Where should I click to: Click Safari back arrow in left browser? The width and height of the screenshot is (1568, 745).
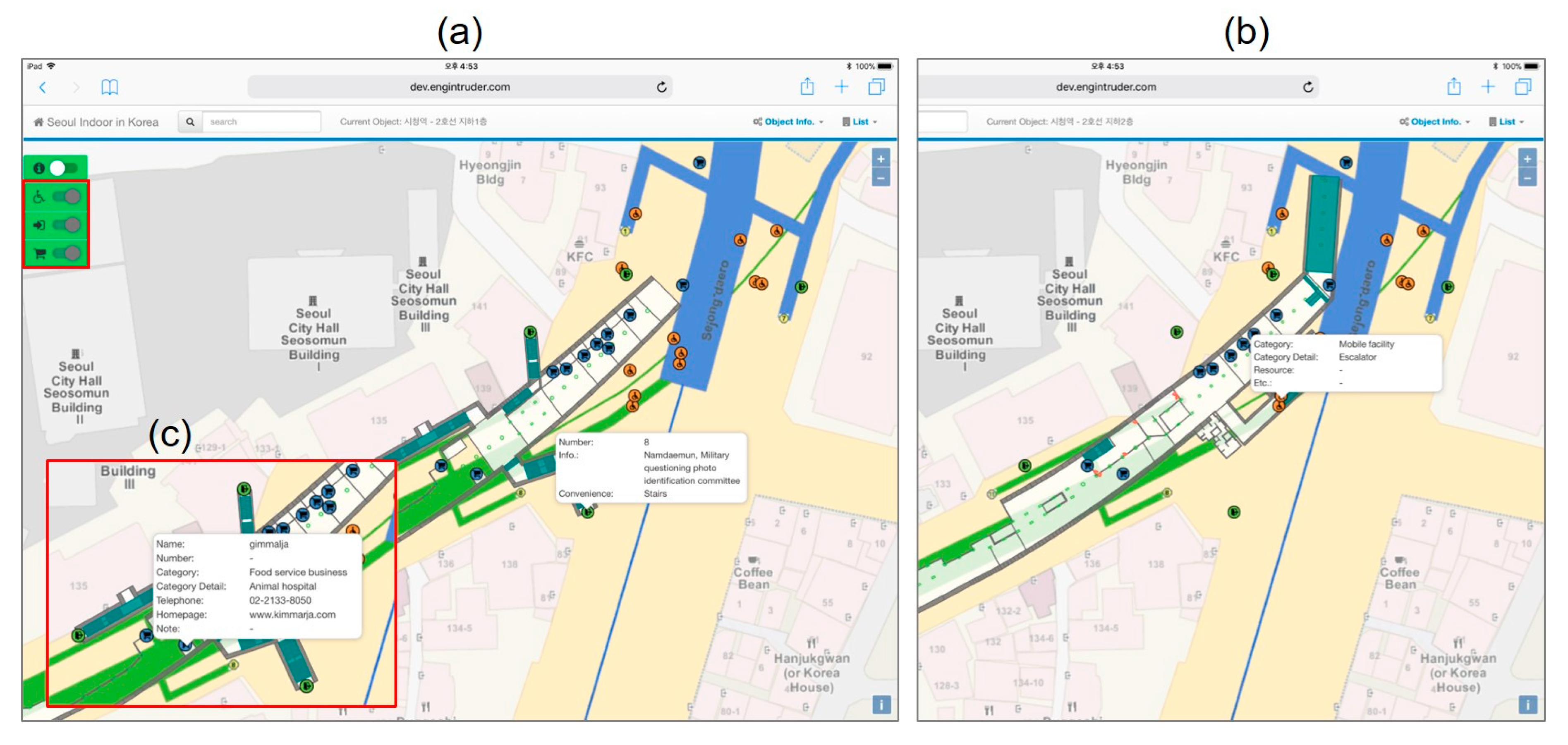pos(43,87)
